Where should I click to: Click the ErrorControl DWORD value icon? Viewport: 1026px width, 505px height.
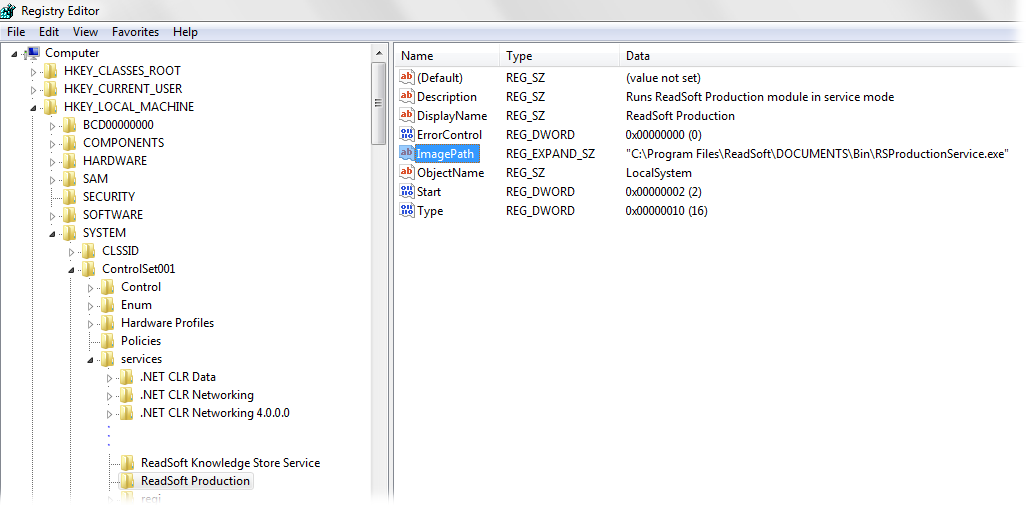[406, 134]
